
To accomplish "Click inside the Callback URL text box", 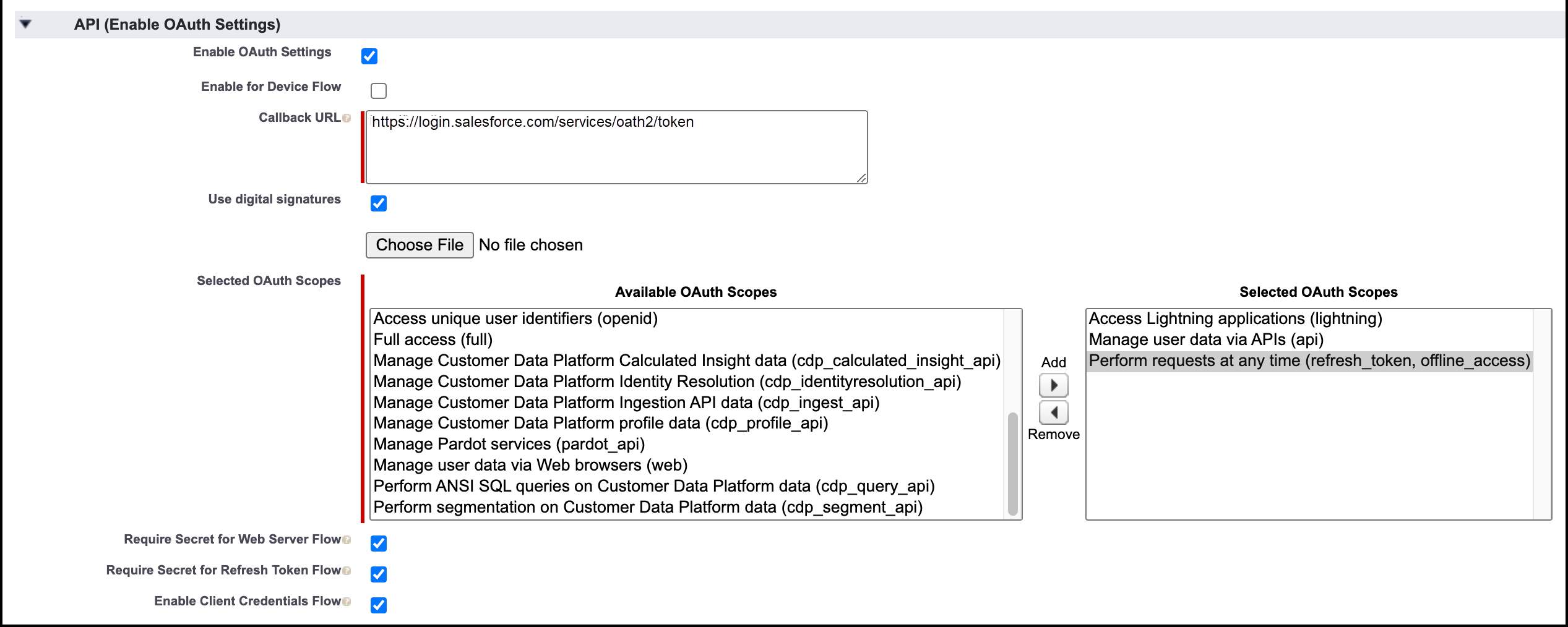I will click(616, 147).
